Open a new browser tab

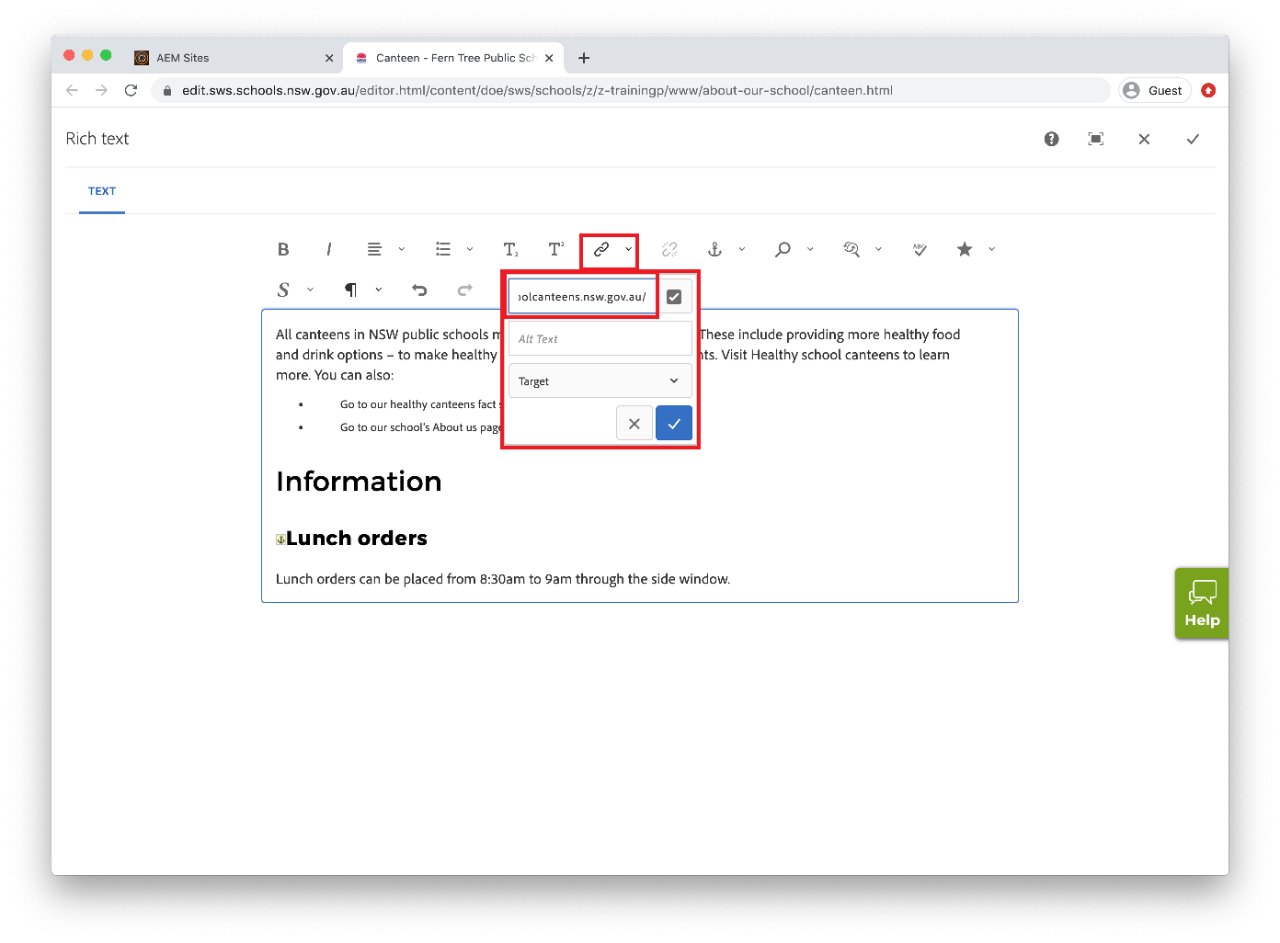pyautogui.click(x=584, y=58)
